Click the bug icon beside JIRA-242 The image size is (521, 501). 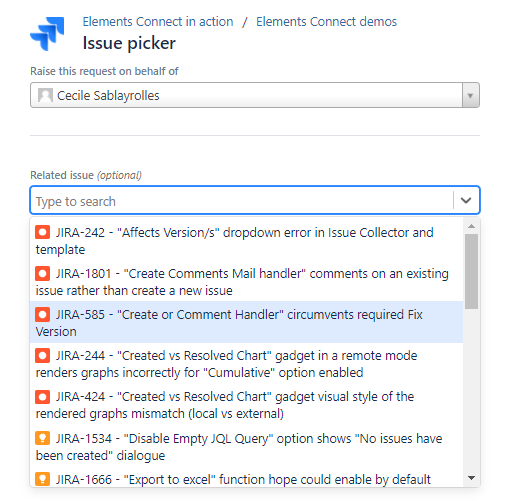click(x=43, y=232)
